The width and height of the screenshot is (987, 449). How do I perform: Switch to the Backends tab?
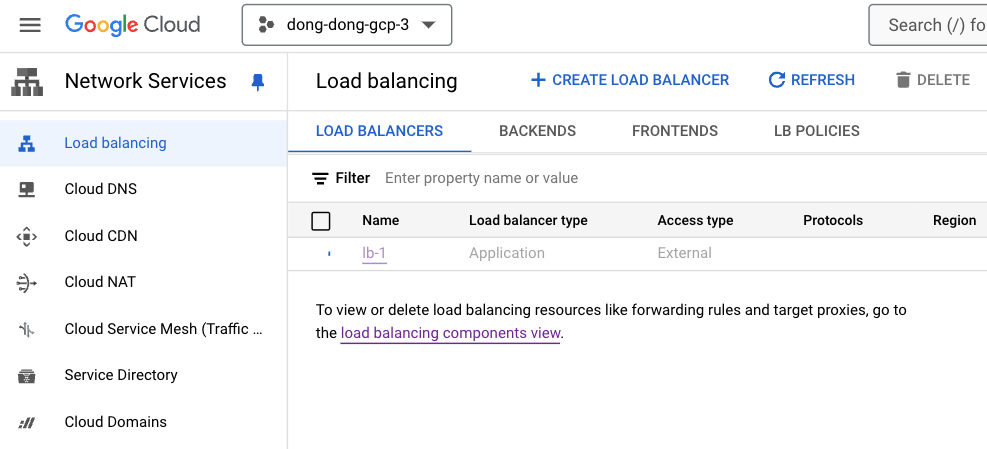[537, 131]
